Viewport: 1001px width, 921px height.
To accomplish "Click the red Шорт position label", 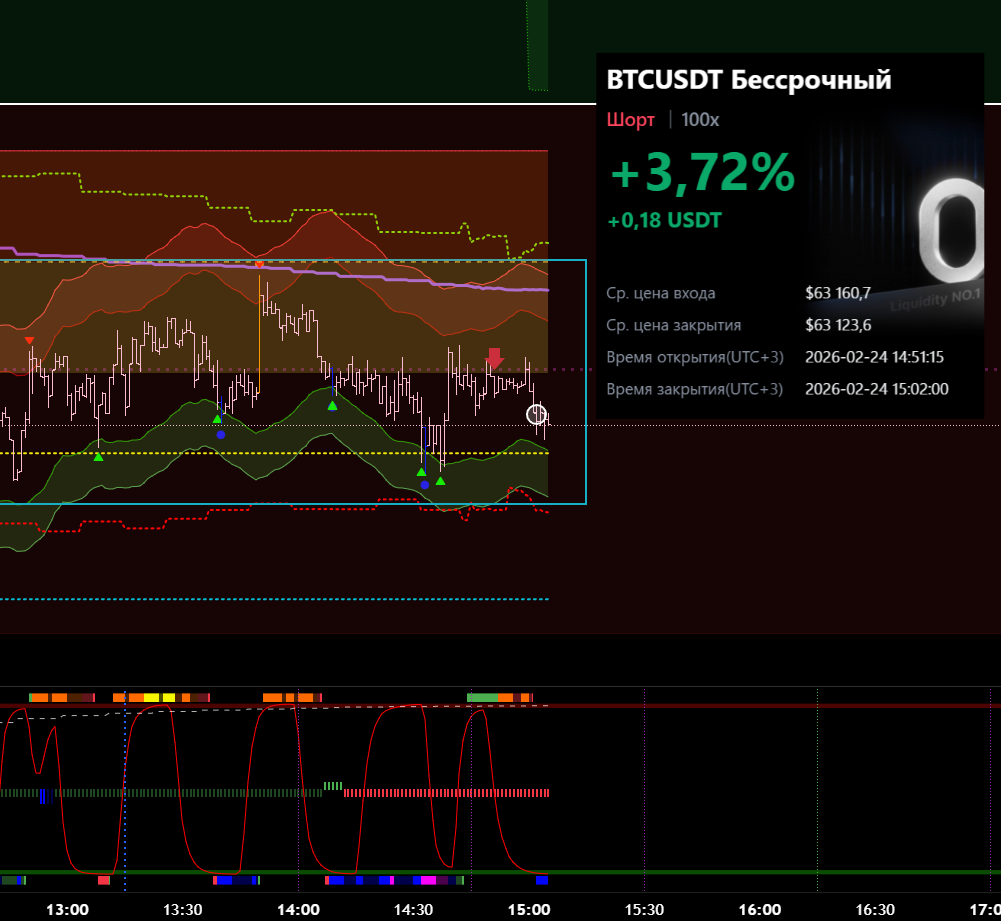I will point(630,120).
